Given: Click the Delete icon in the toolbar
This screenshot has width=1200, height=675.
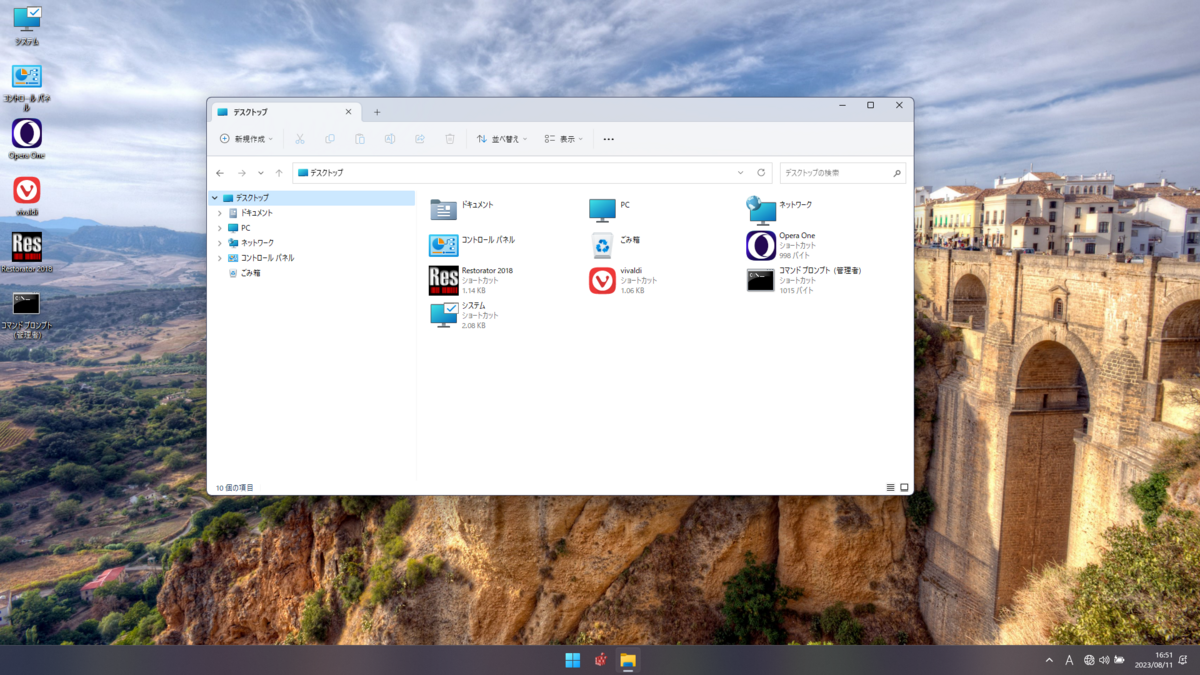Looking at the screenshot, I should click(x=450, y=138).
